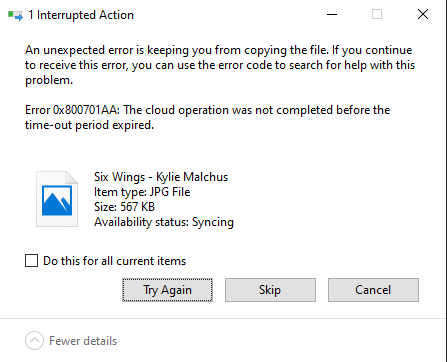
Task: Click the 'Fewer details' label
Action: pos(83,341)
